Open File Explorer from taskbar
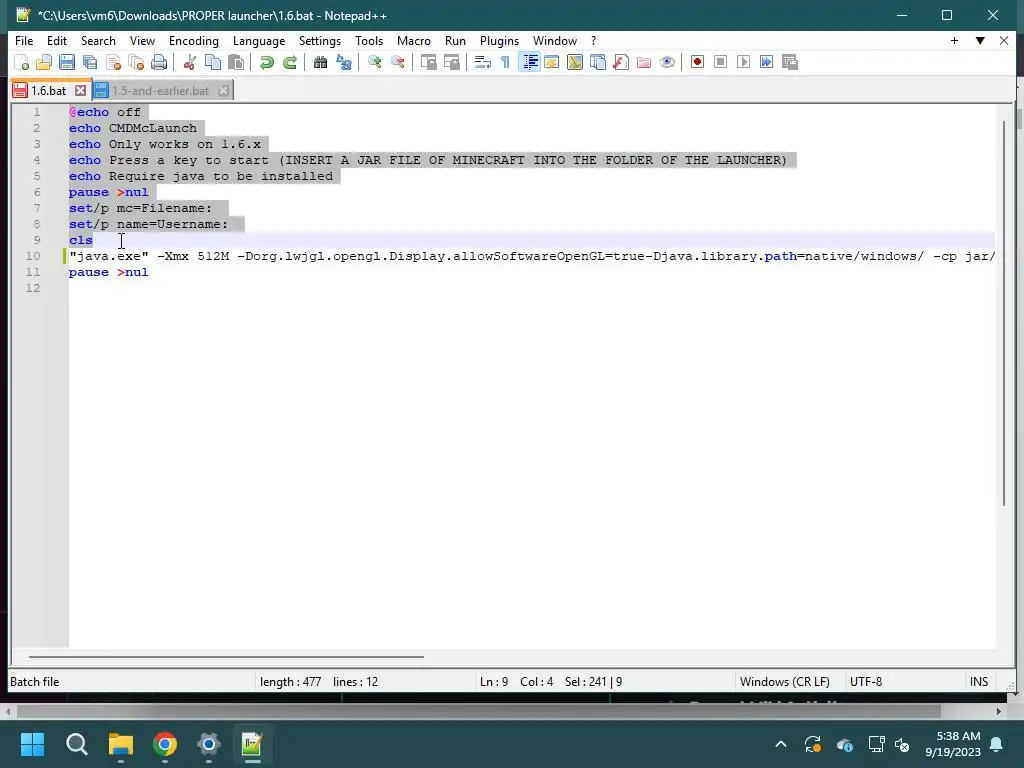1024x768 pixels. 121,744
